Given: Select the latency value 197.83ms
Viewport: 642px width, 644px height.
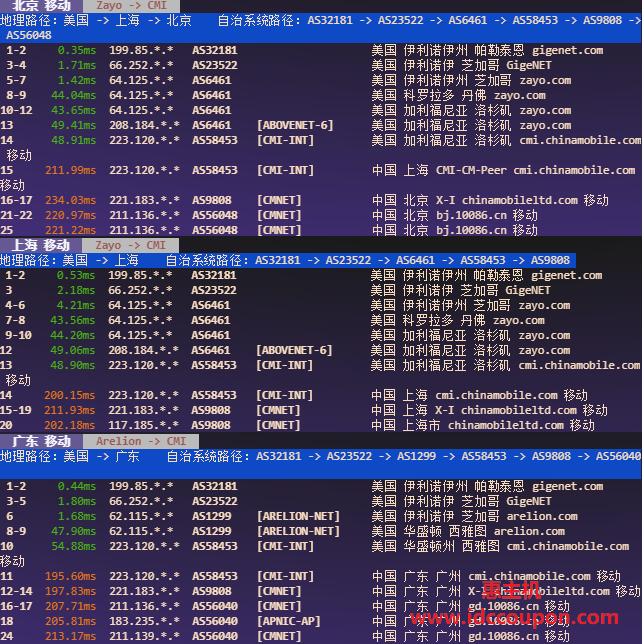Looking at the screenshot, I should click(71, 591).
